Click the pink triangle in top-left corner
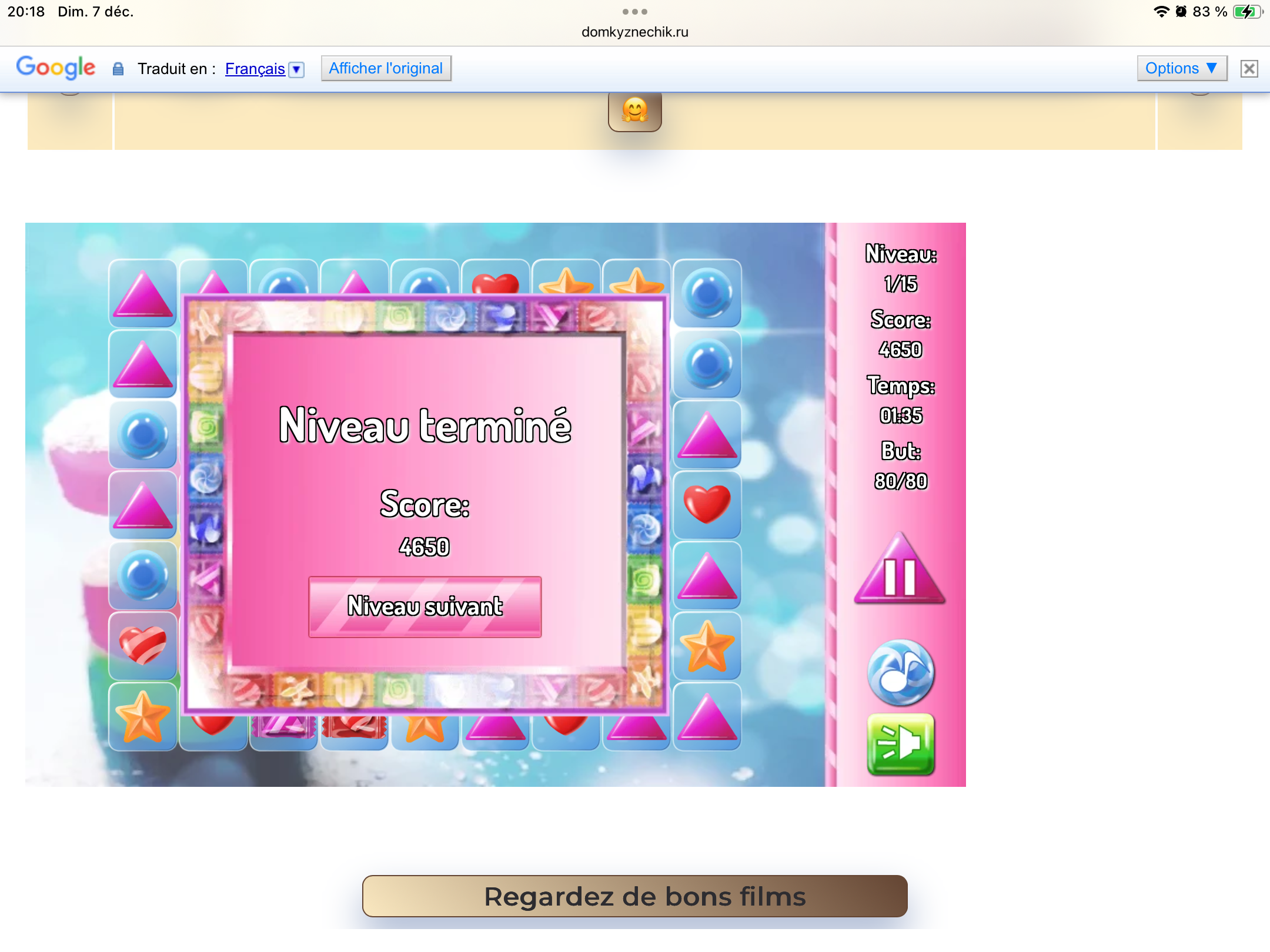The height and width of the screenshot is (952, 1270). pos(143,294)
